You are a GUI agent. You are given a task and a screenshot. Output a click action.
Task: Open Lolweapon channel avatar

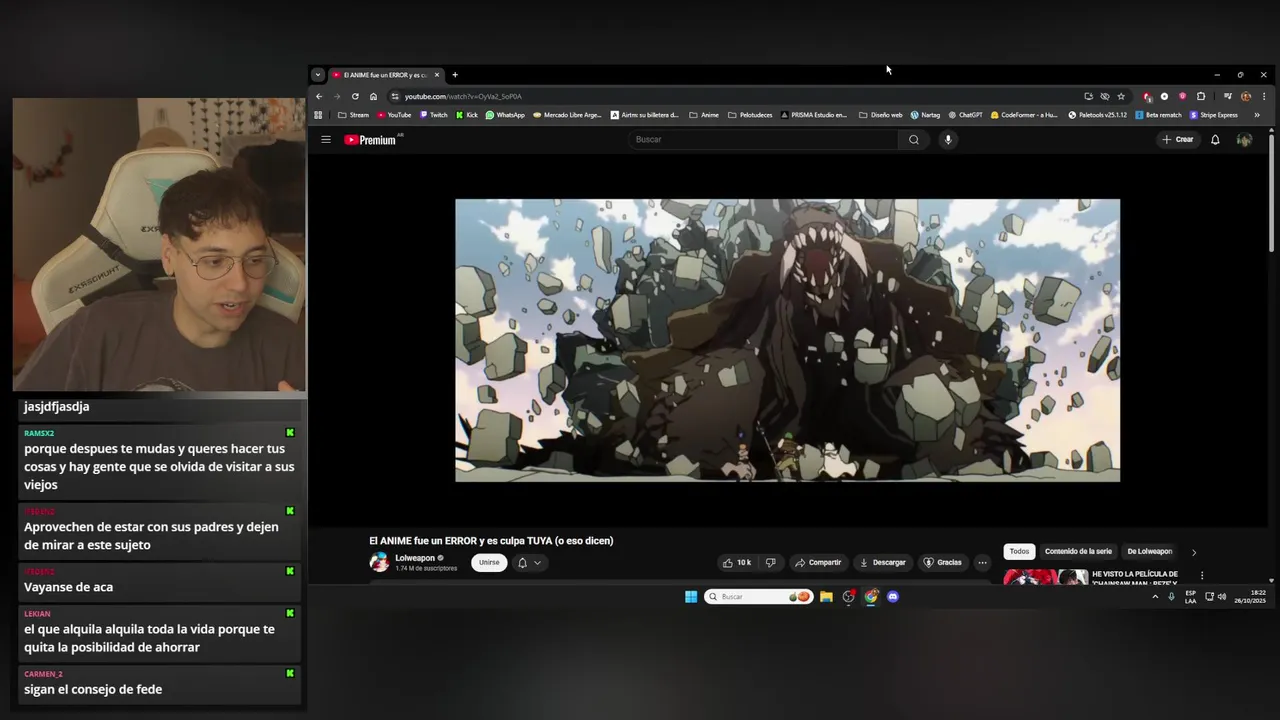(379, 562)
